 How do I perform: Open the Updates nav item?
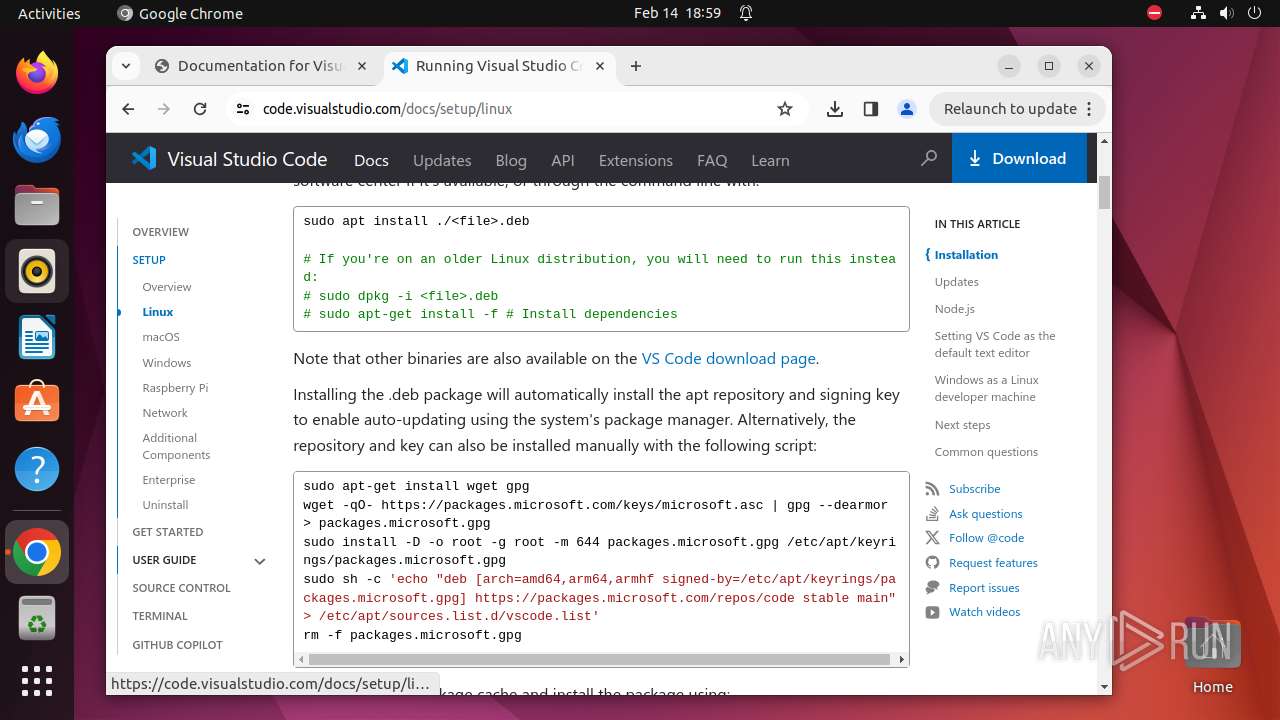pyautogui.click(x=442, y=160)
